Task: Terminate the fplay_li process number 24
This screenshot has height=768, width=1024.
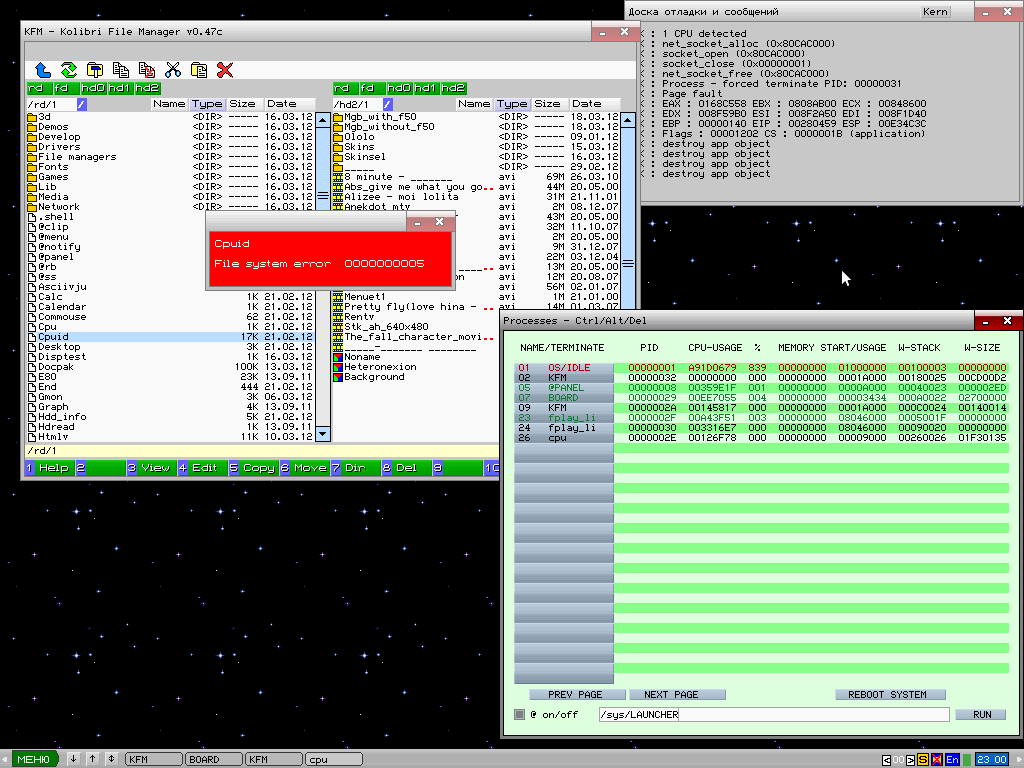Action: [x=564, y=428]
